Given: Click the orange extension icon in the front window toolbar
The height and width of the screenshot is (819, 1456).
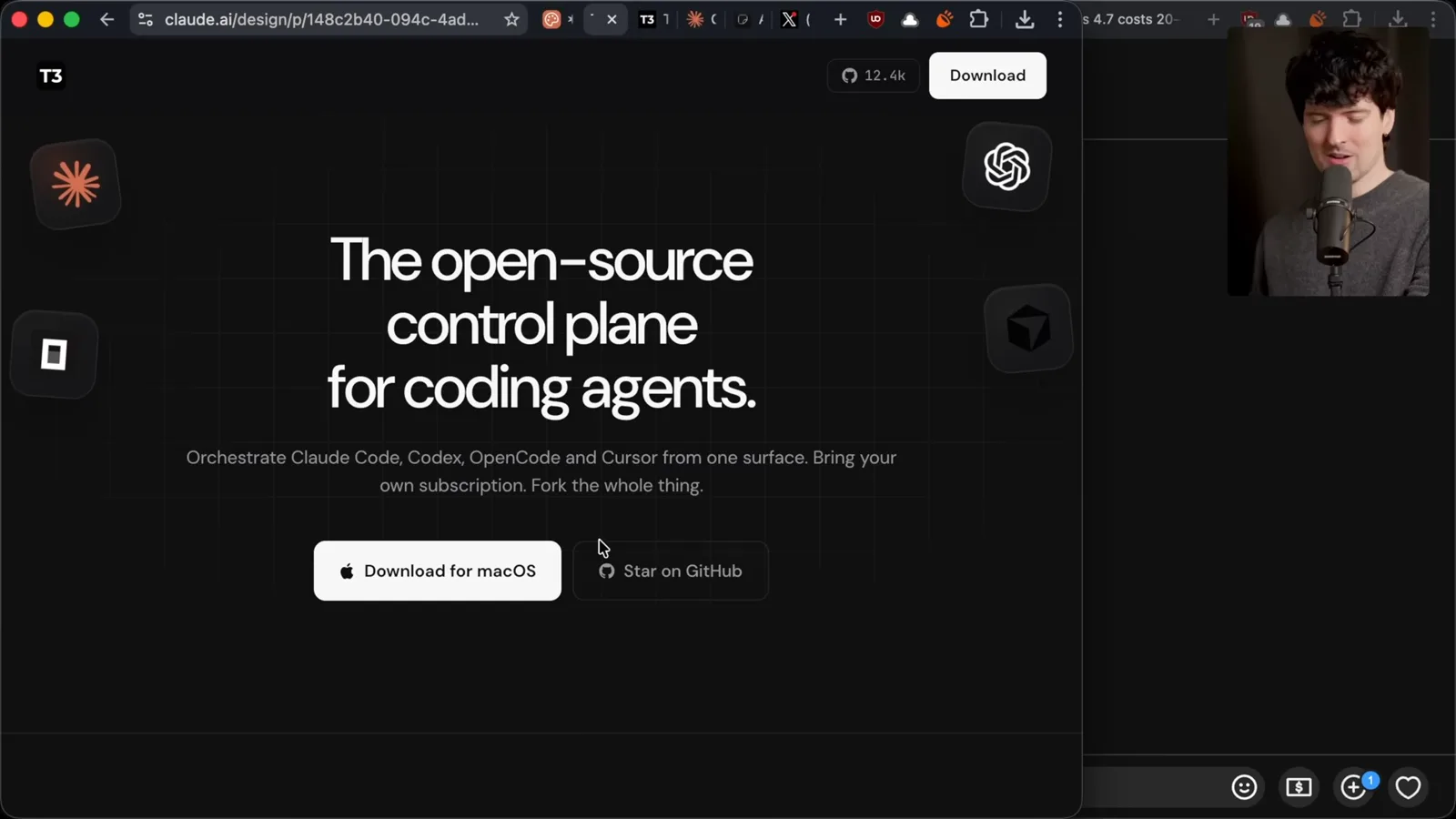Looking at the screenshot, I should click(x=945, y=19).
